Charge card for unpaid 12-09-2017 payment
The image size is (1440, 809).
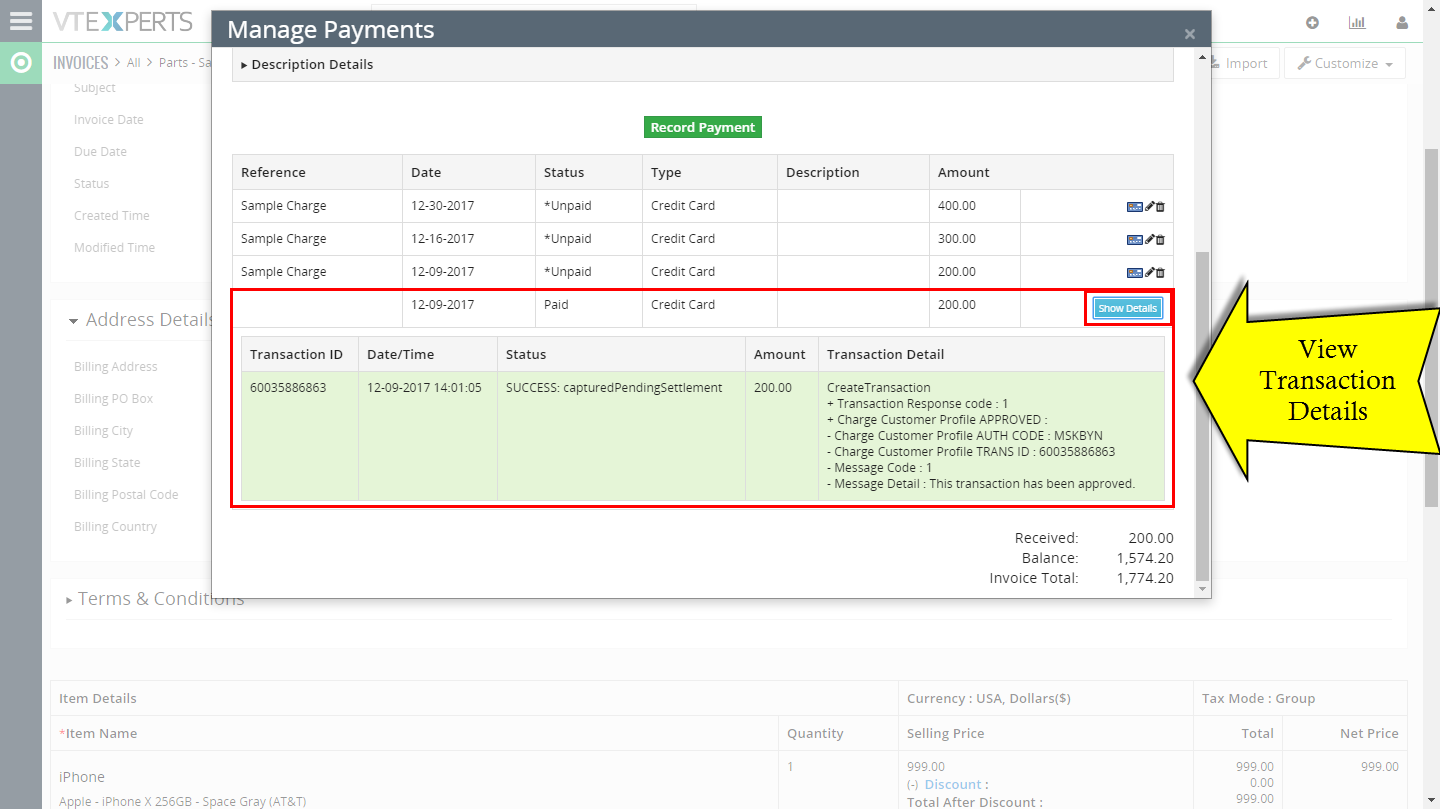pos(1134,272)
